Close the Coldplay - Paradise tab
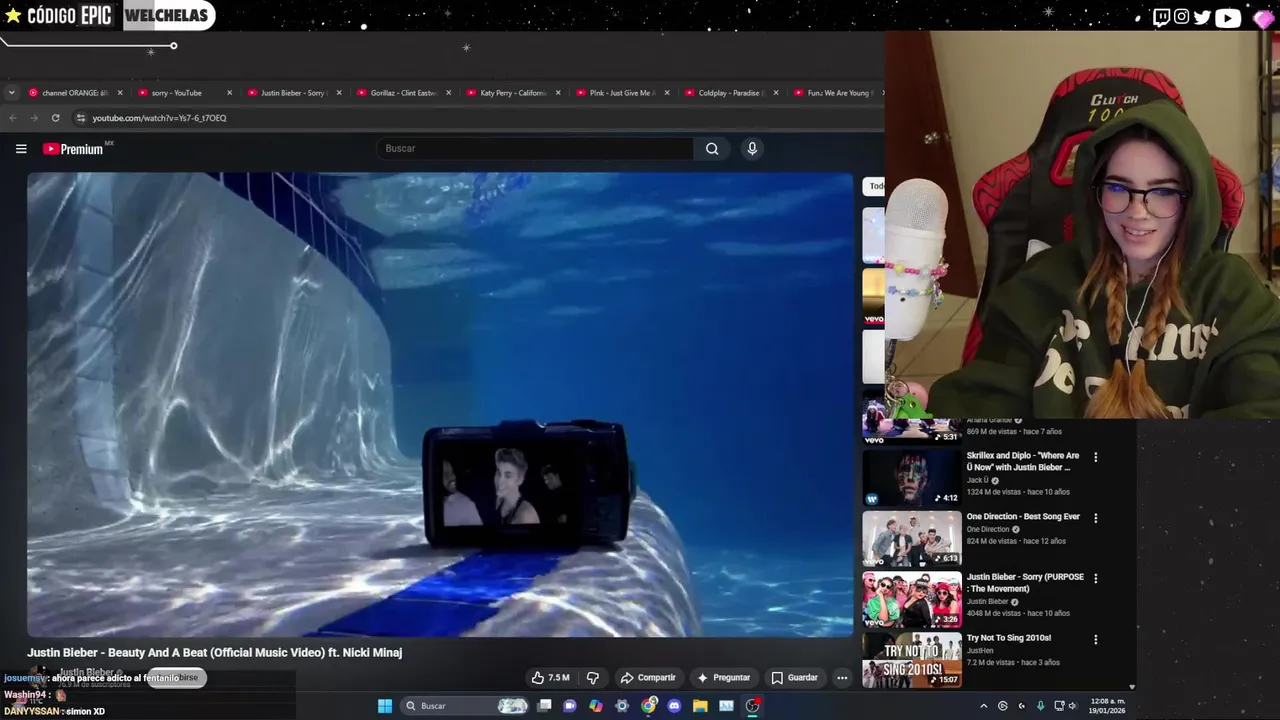Screen dimensions: 1280x720 coord(776,93)
